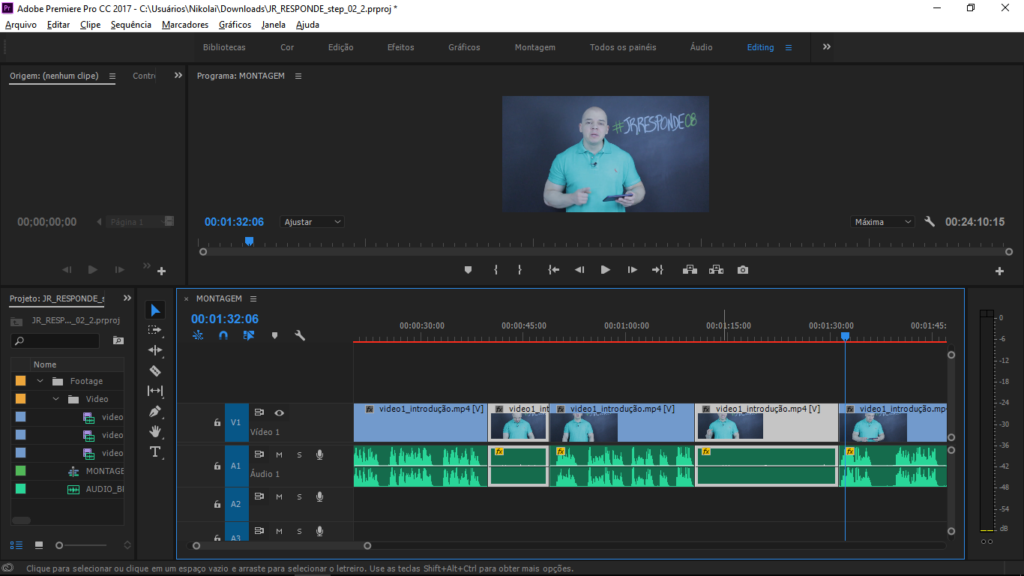Show more Project panel tabs chevron
1024x576 pixels.
tap(127, 298)
